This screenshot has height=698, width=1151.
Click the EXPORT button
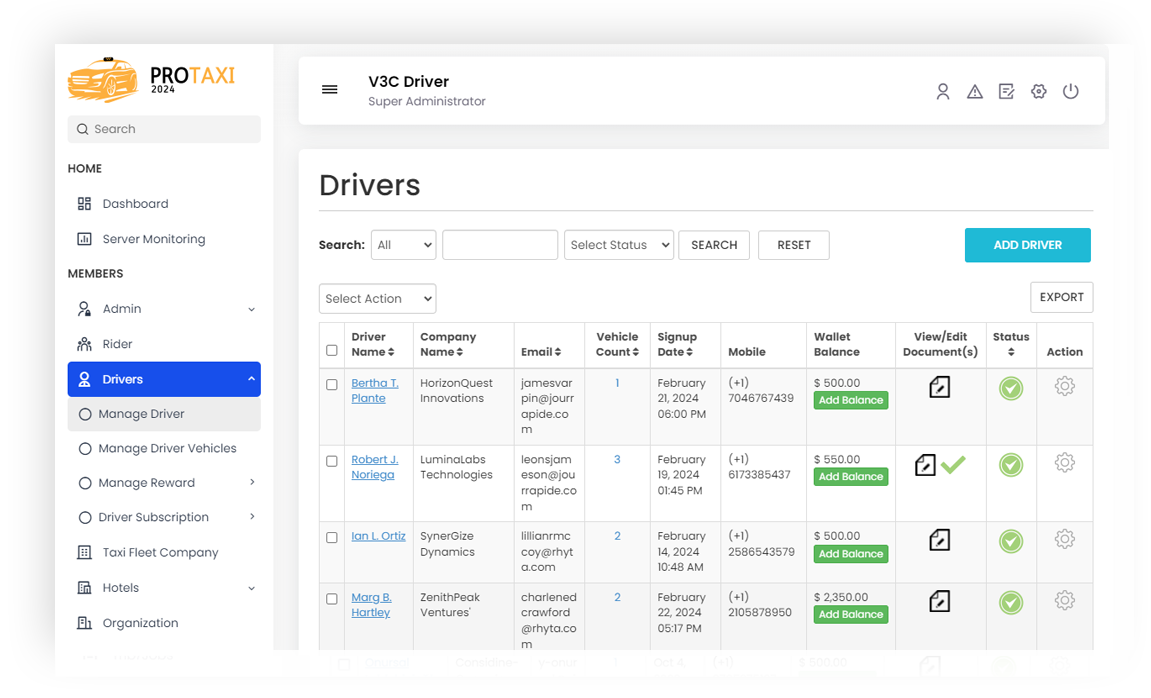1061,297
